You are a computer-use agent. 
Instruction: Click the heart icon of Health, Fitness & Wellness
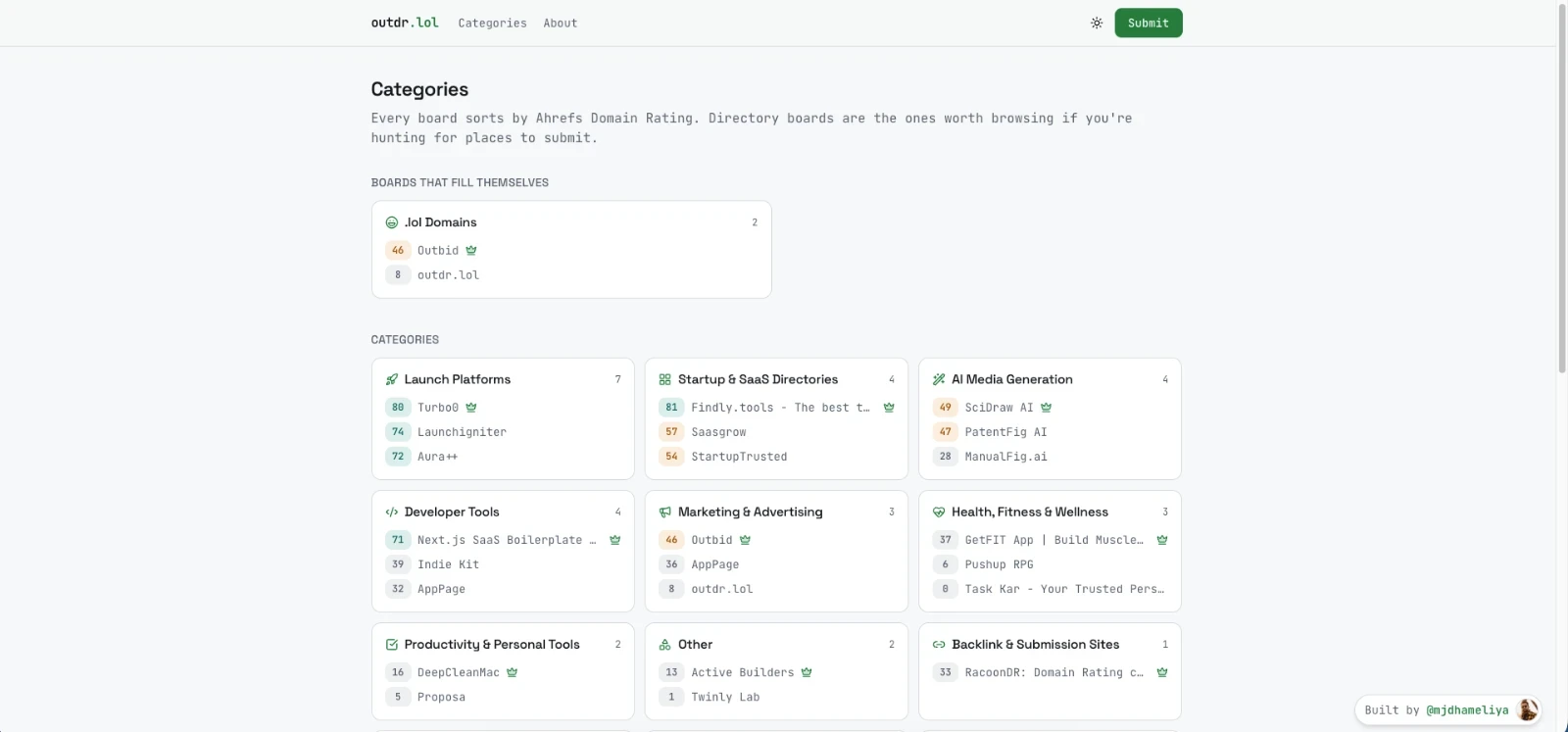[939, 512]
